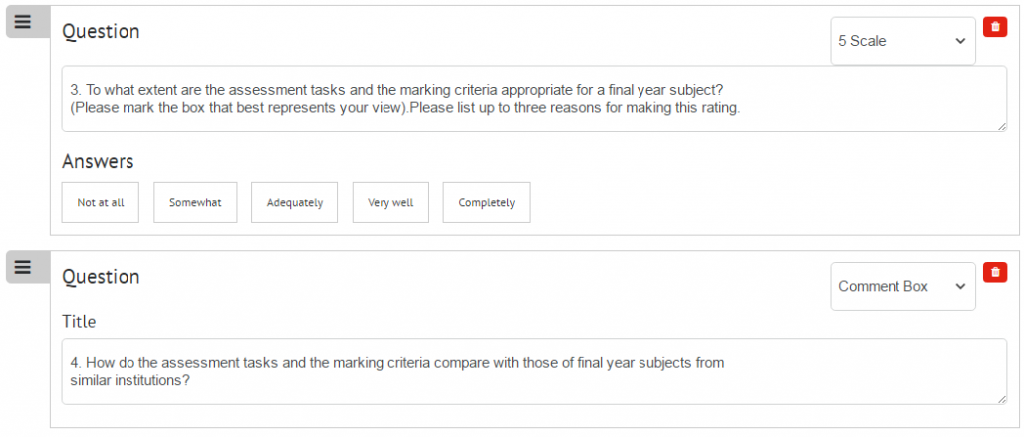Delete question 3 with the red trash icon
The image size is (1024, 437).
coord(995,27)
